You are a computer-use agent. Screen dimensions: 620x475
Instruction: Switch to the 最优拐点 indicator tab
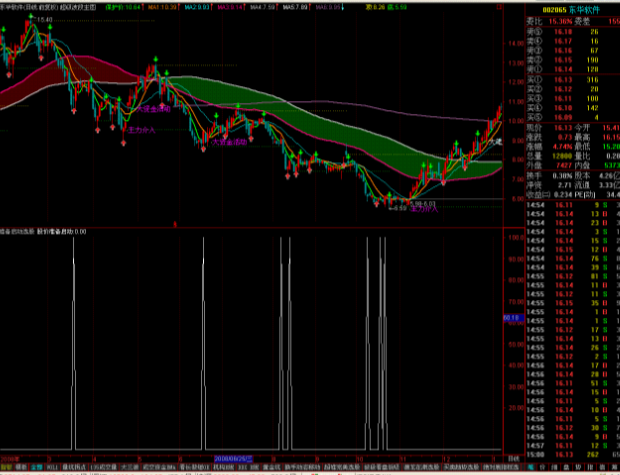(75, 467)
